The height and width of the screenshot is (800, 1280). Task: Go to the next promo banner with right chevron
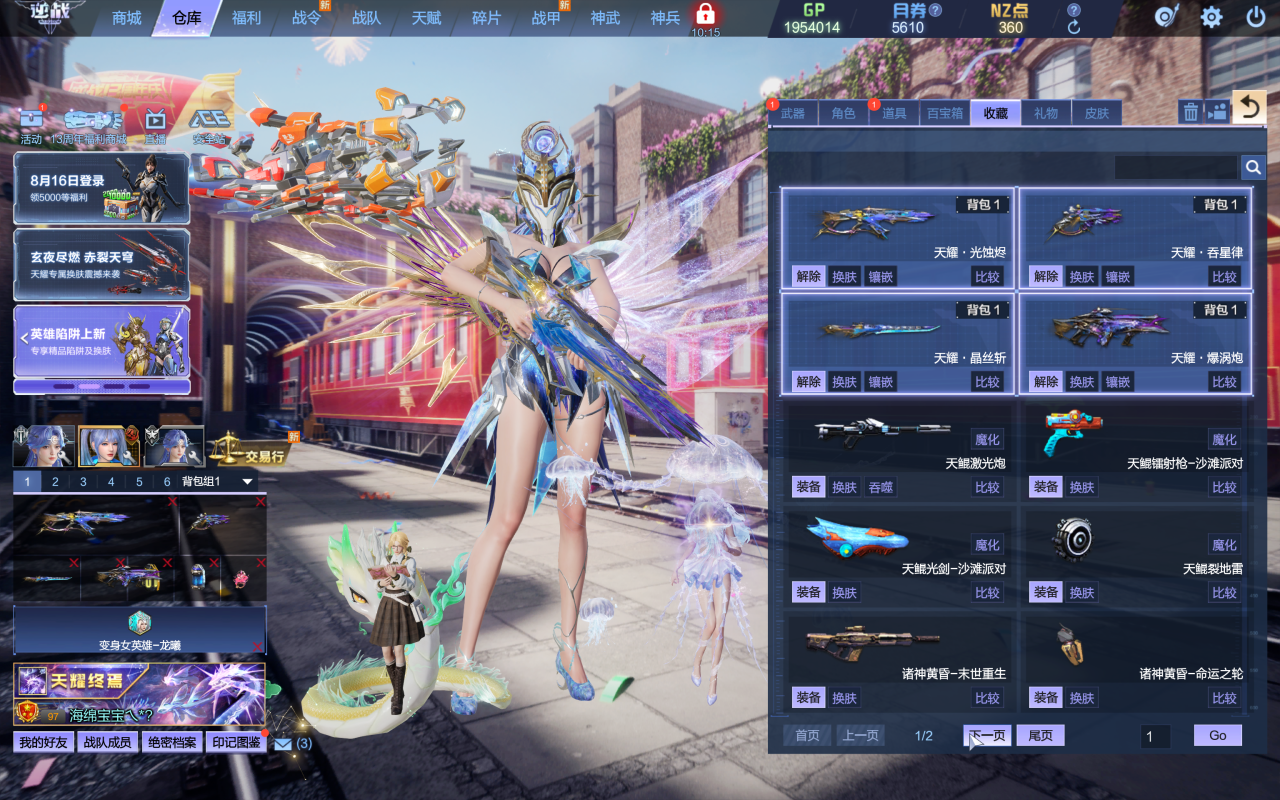[x=181, y=339]
